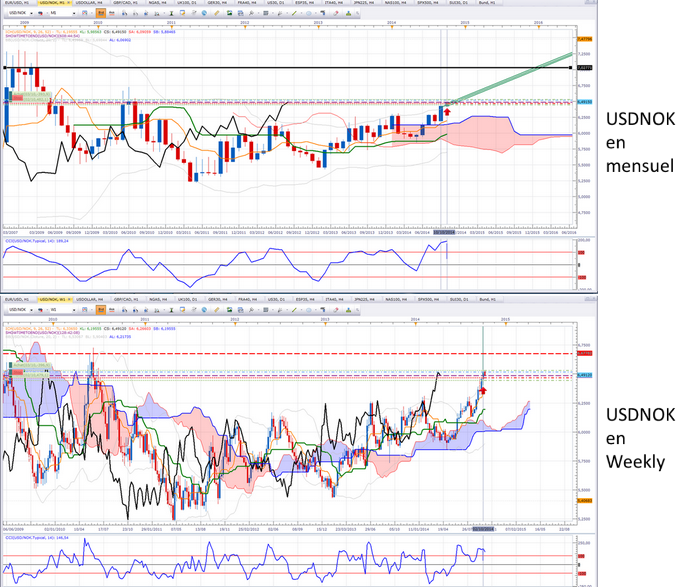Click red dashed resistance line in weekly chart
This screenshot has height=587, width=700.
pyautogui.click(x=288, y=354)
